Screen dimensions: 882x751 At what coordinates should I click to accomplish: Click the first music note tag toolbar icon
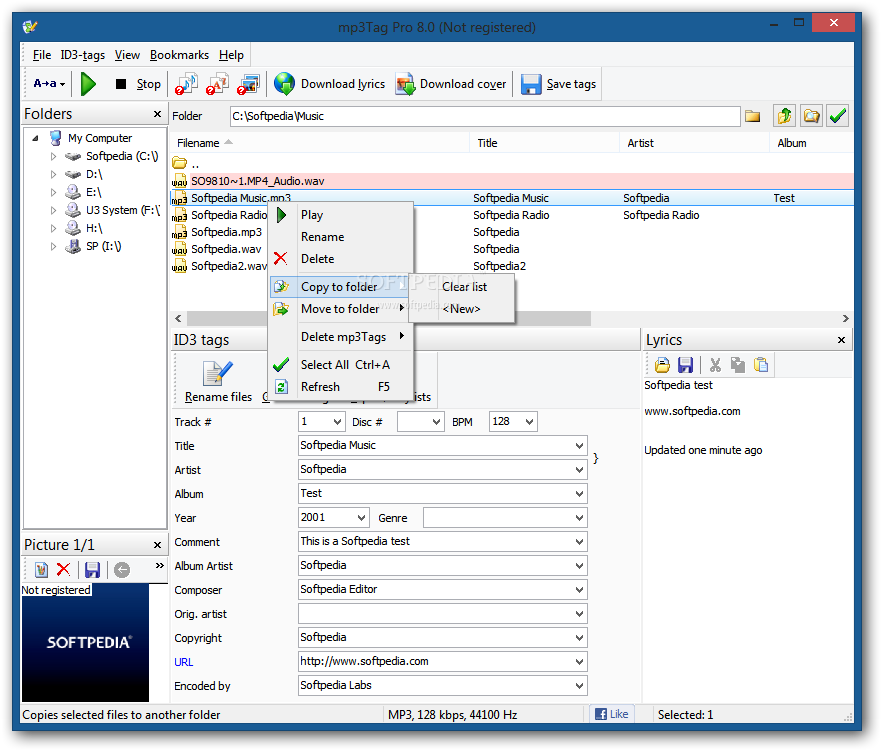point(186,84)
